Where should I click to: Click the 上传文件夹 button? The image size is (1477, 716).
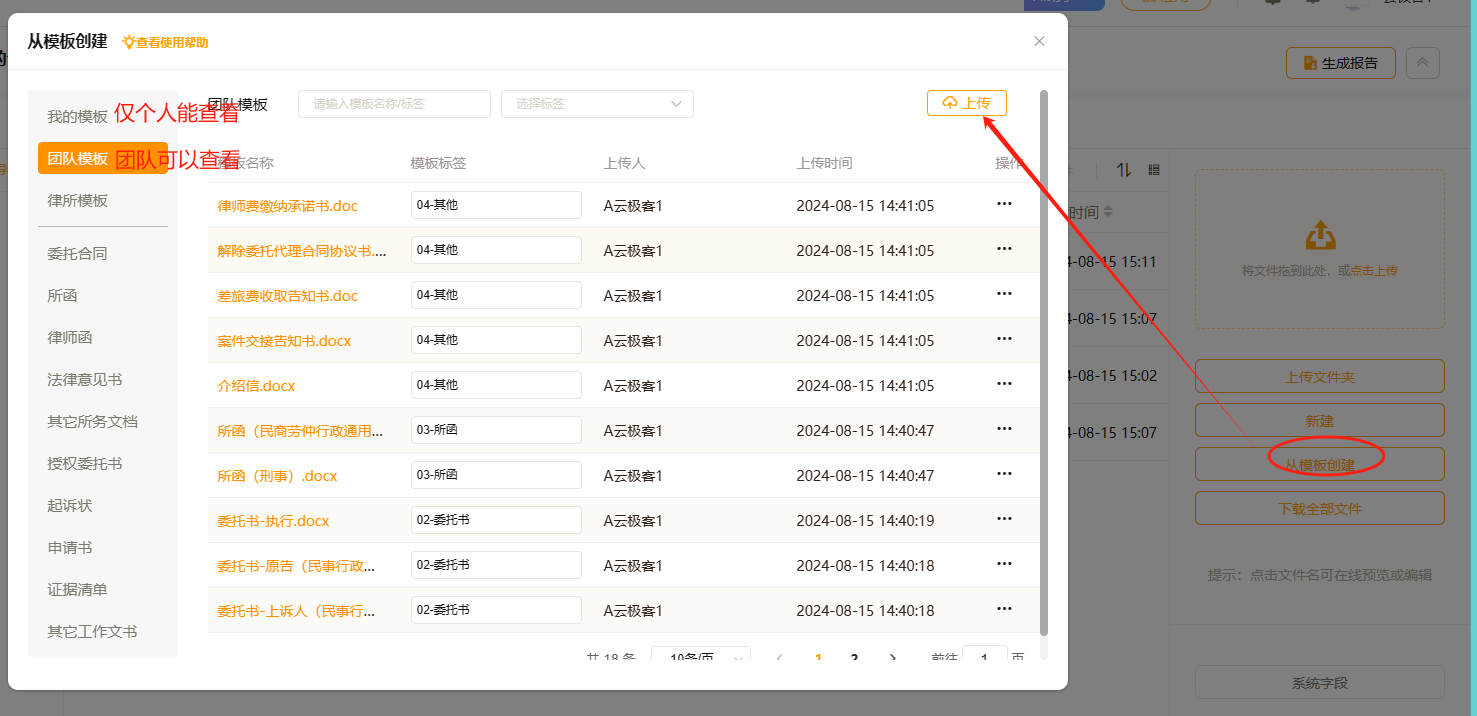(1319, 377)
